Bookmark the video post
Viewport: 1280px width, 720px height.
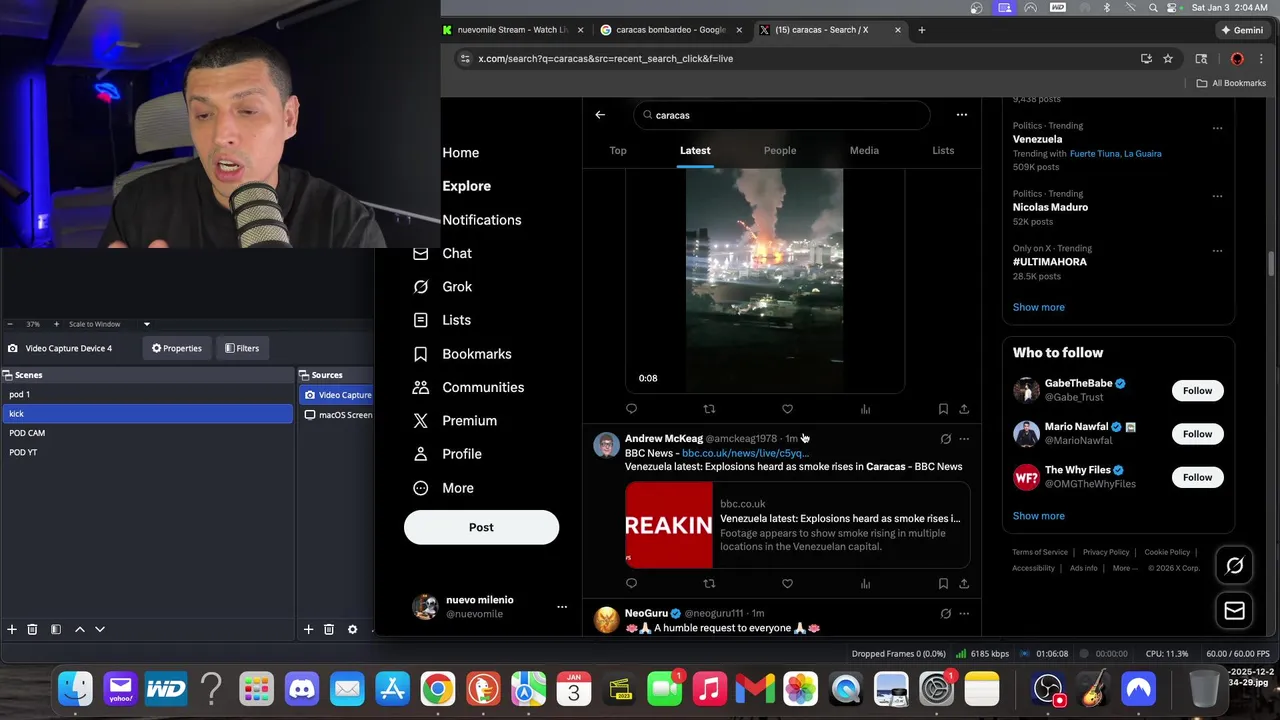pyautogui.click(x=943, y=409)
